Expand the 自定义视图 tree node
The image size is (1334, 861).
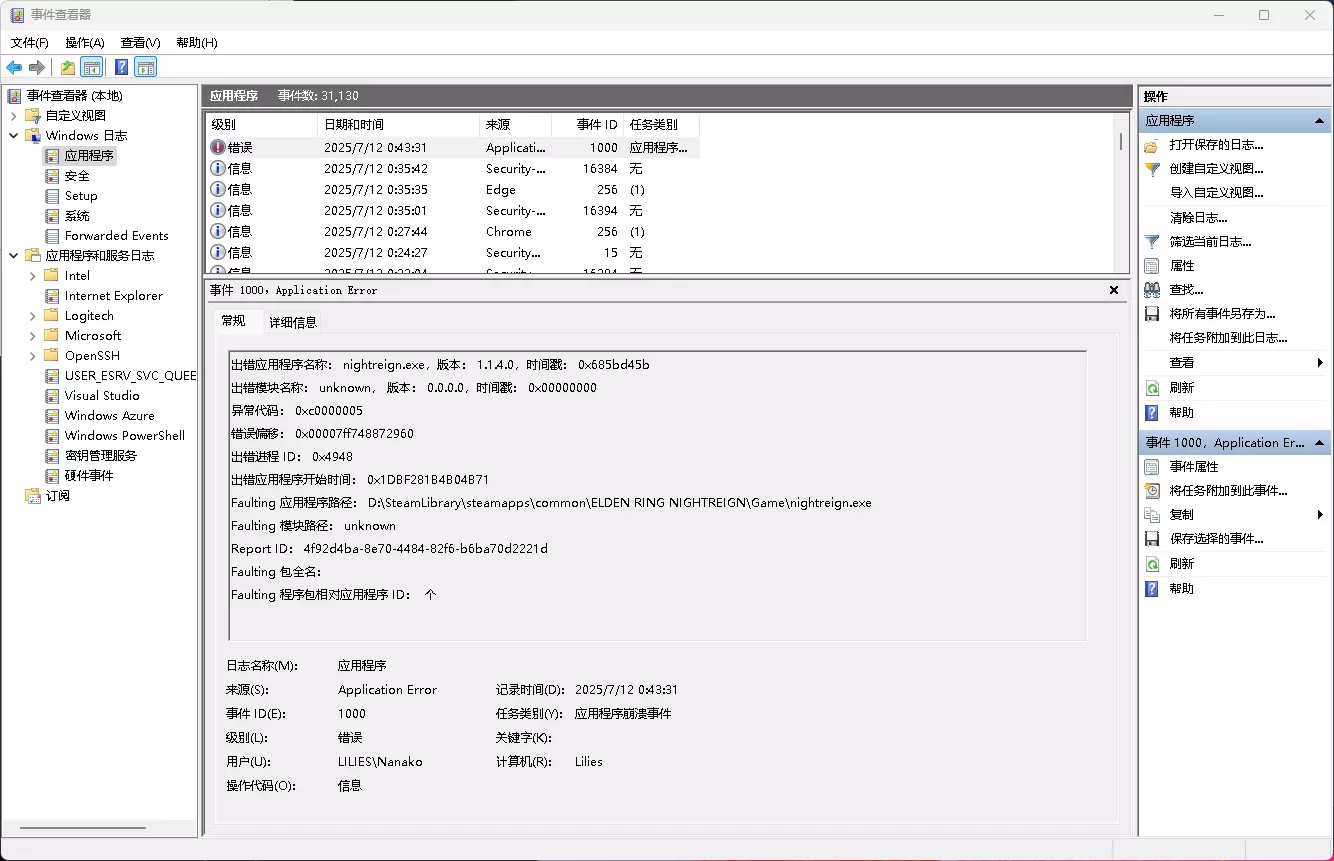(14, 116)
